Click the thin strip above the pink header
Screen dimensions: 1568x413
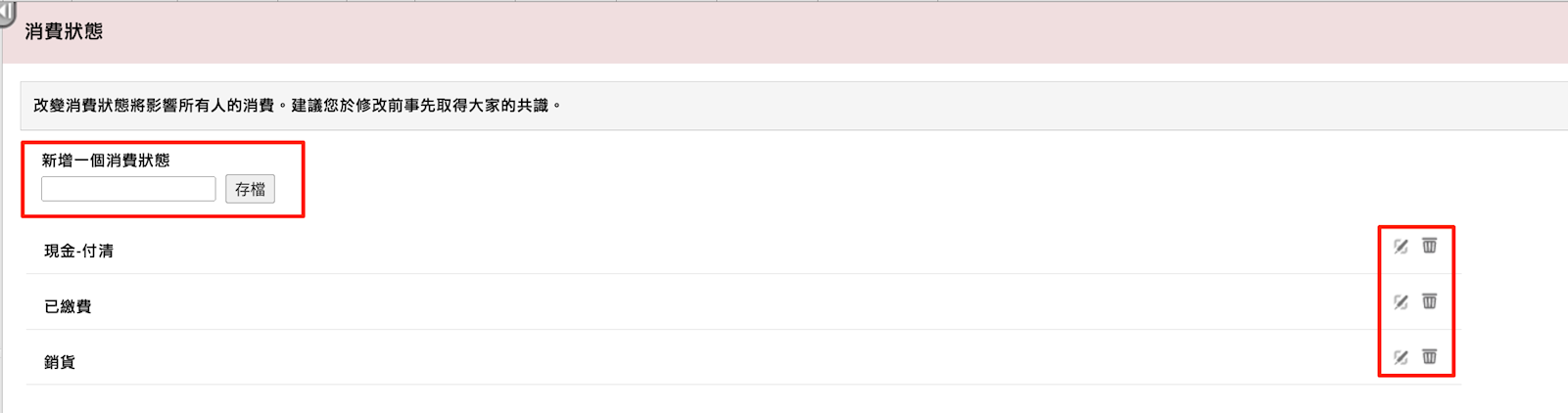coord(784,1)
